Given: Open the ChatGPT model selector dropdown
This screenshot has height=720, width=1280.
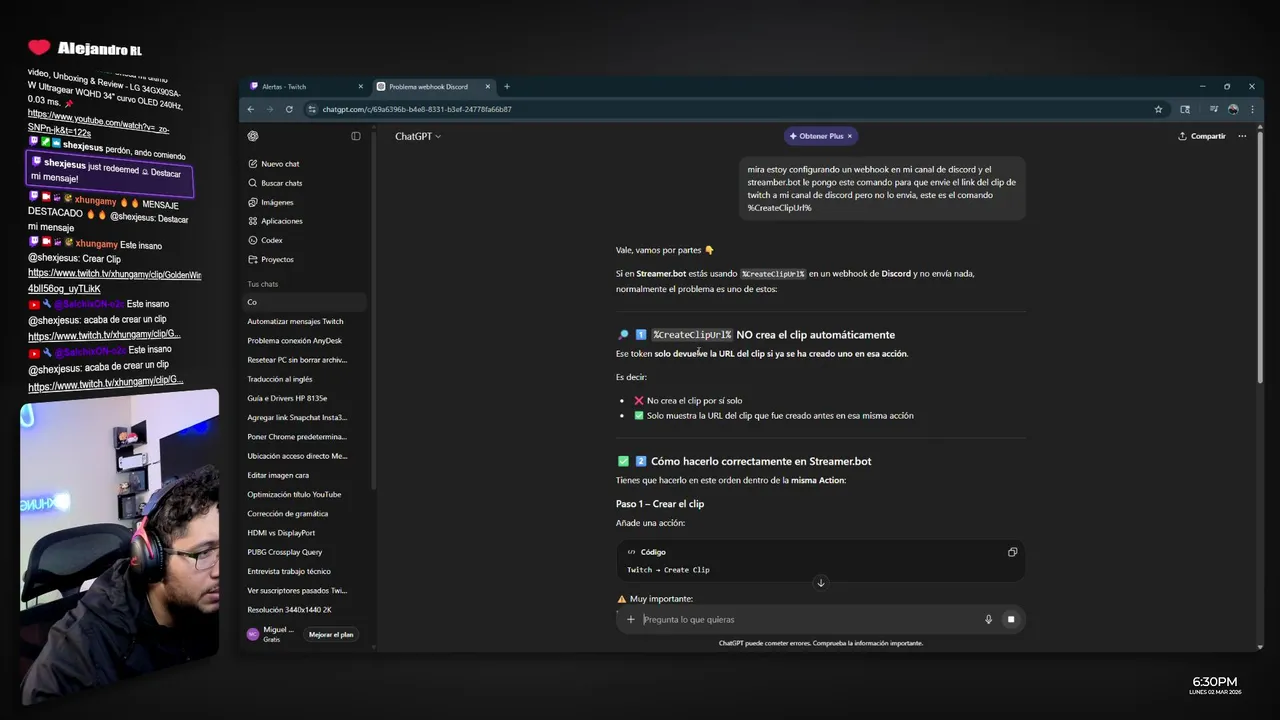Looking at the screenshot, I should pyautogui.click(x=418, y=136).
